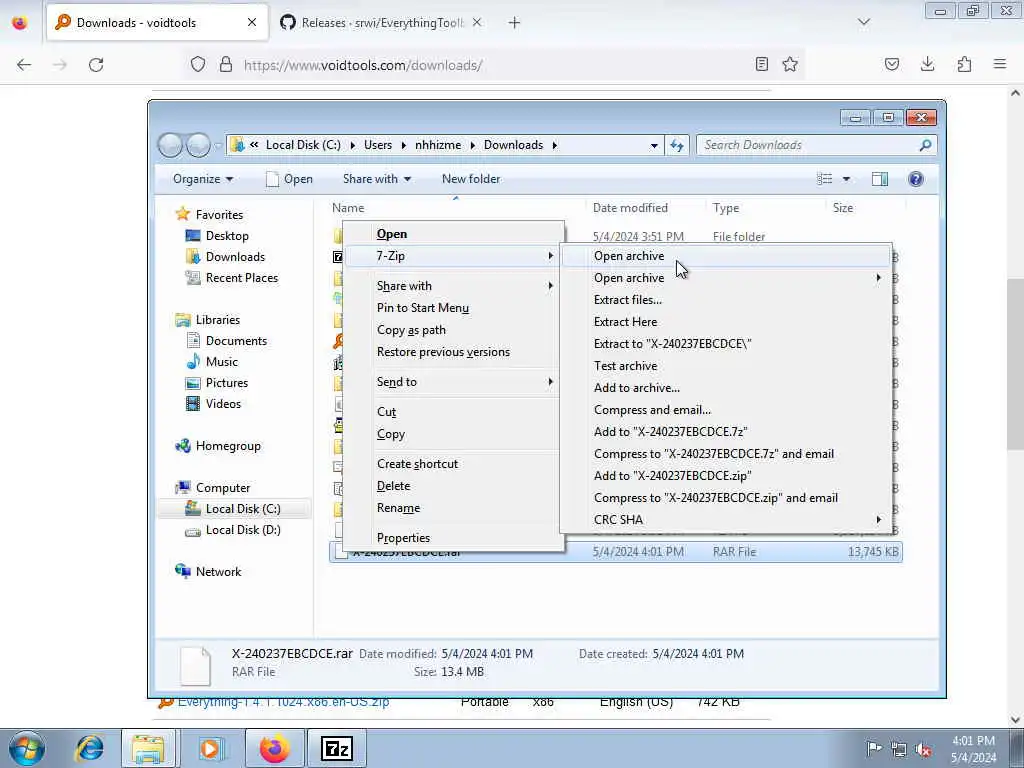List all tabs chevron
This screenshot has height=768, width=1024.
point(863,23)
